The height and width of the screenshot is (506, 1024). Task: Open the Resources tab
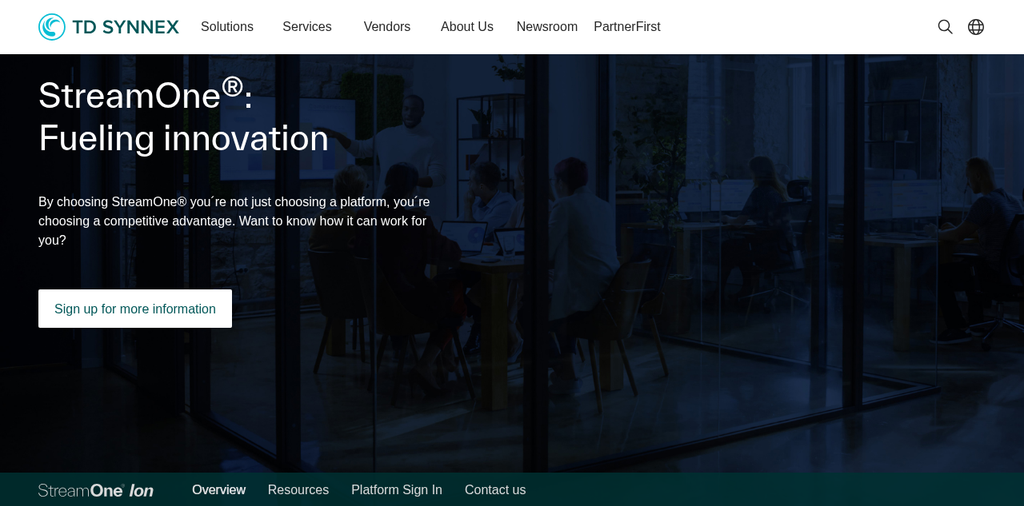pos(298,490)
